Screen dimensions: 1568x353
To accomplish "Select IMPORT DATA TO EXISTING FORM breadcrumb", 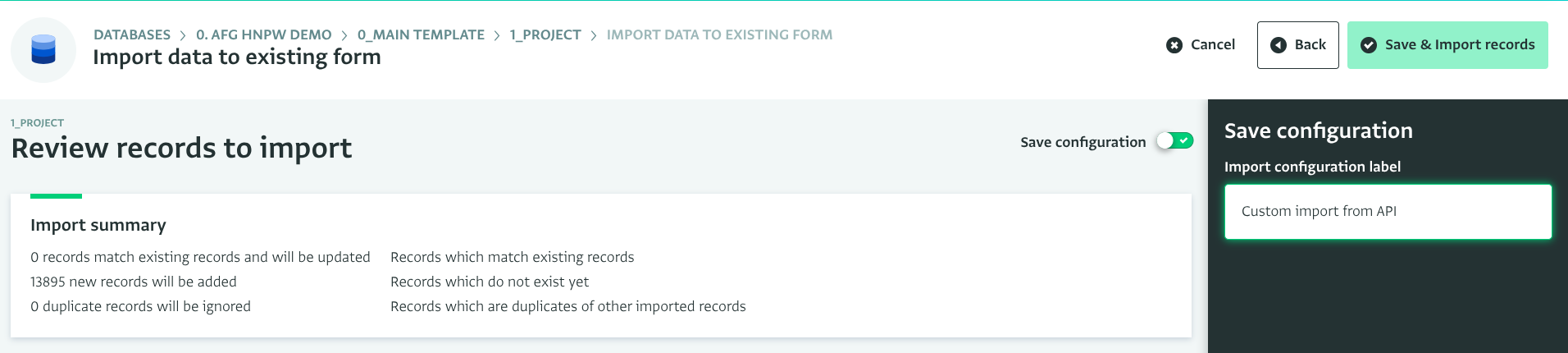I will coord(719,34).
